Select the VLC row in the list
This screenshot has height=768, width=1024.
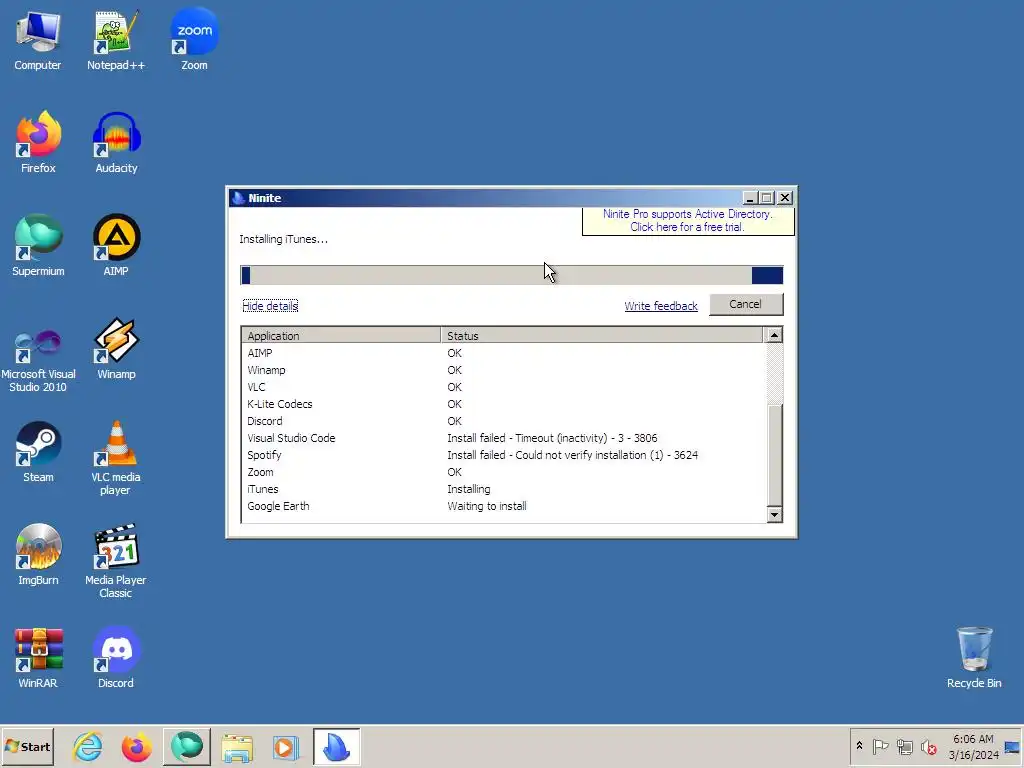coord(503,387)
